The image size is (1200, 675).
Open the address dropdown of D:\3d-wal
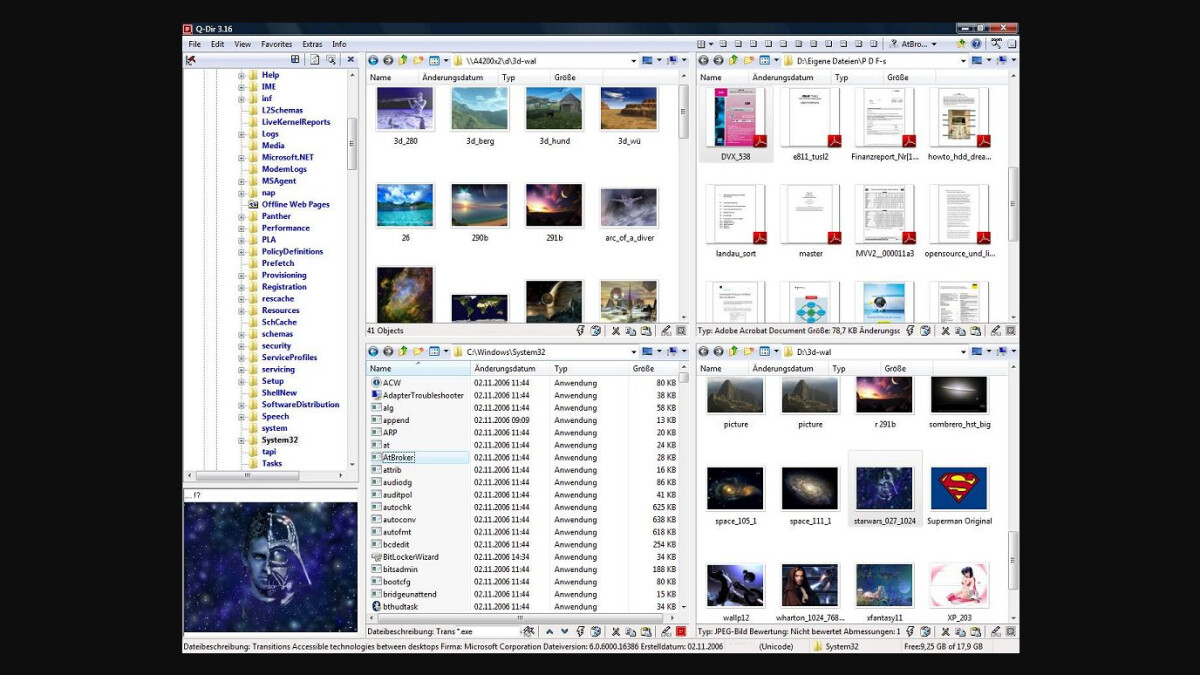(964, 352)
